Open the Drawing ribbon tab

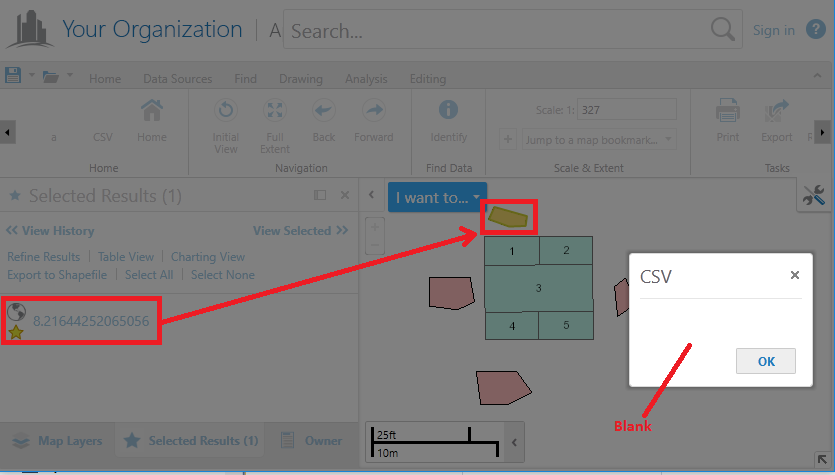pos(301,79)
